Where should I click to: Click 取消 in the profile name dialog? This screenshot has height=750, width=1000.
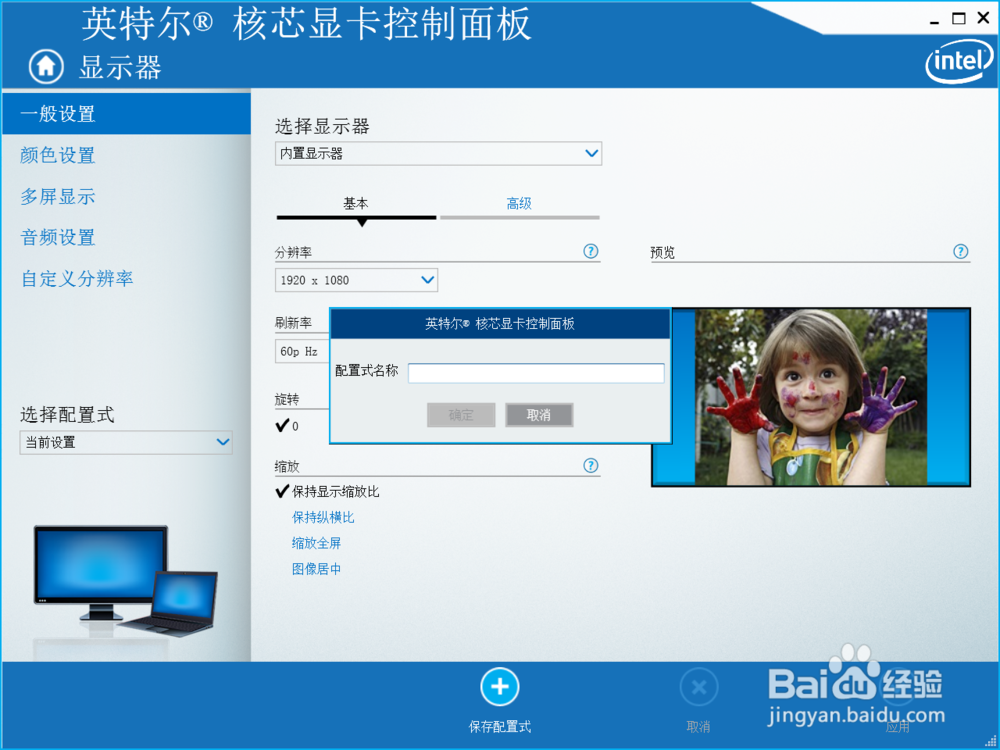[539, 415]
